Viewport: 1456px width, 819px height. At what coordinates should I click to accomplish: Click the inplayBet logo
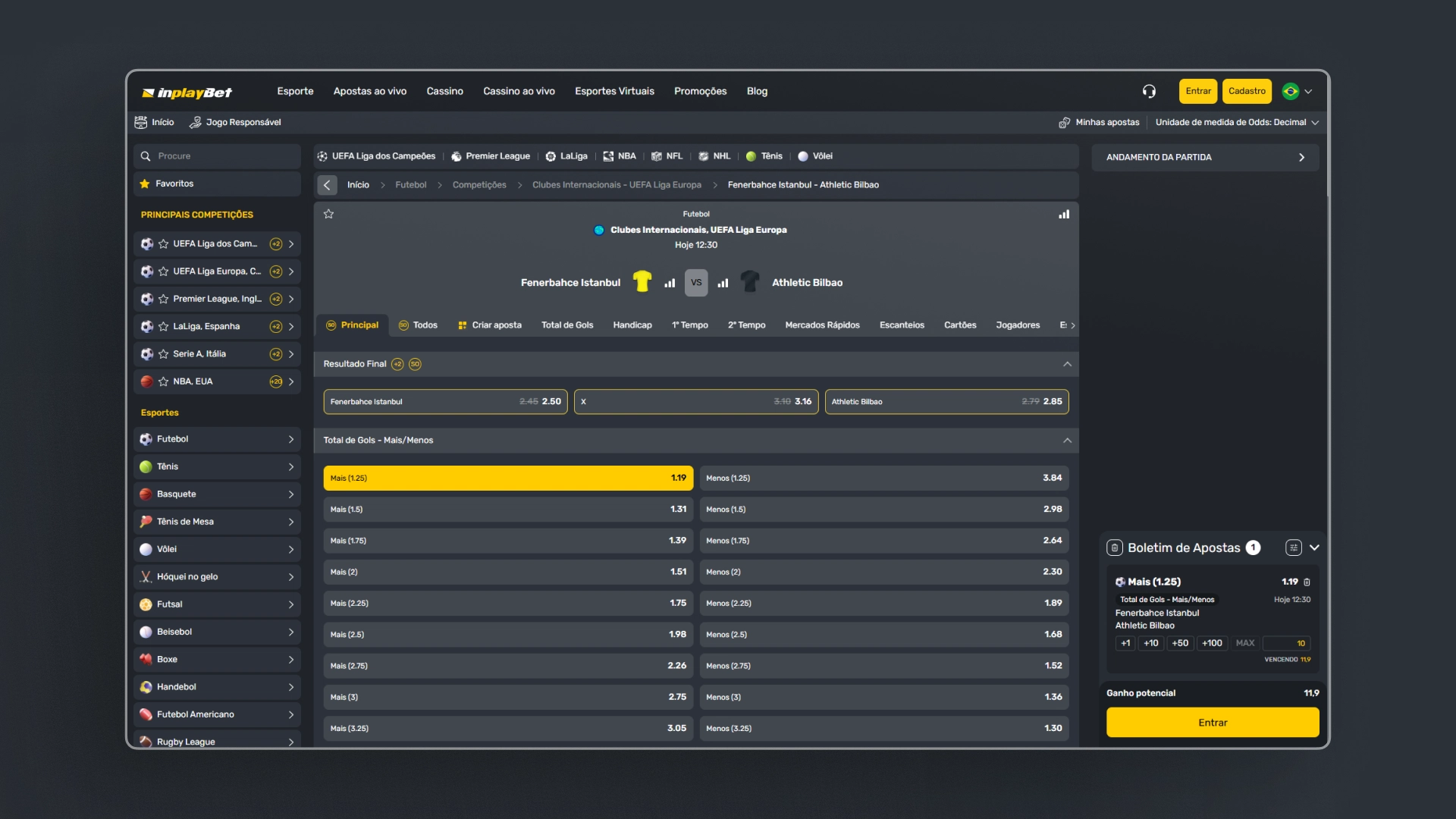187,93
